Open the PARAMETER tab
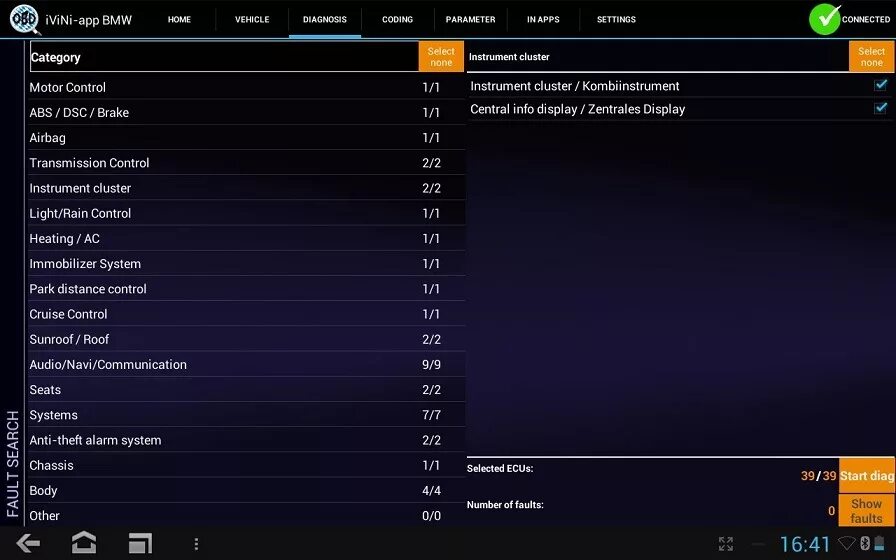Viewport: 896px width, 560px height. (x=470, y=19)
